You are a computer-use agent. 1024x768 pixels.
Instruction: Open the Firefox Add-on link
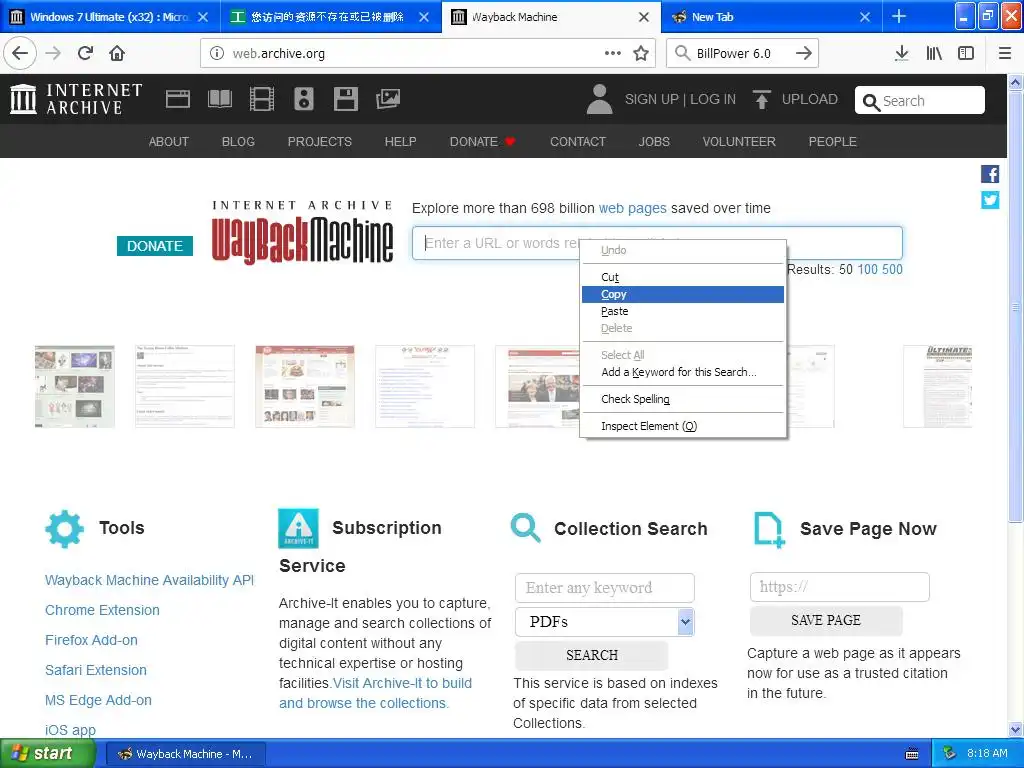pos(91,640)
